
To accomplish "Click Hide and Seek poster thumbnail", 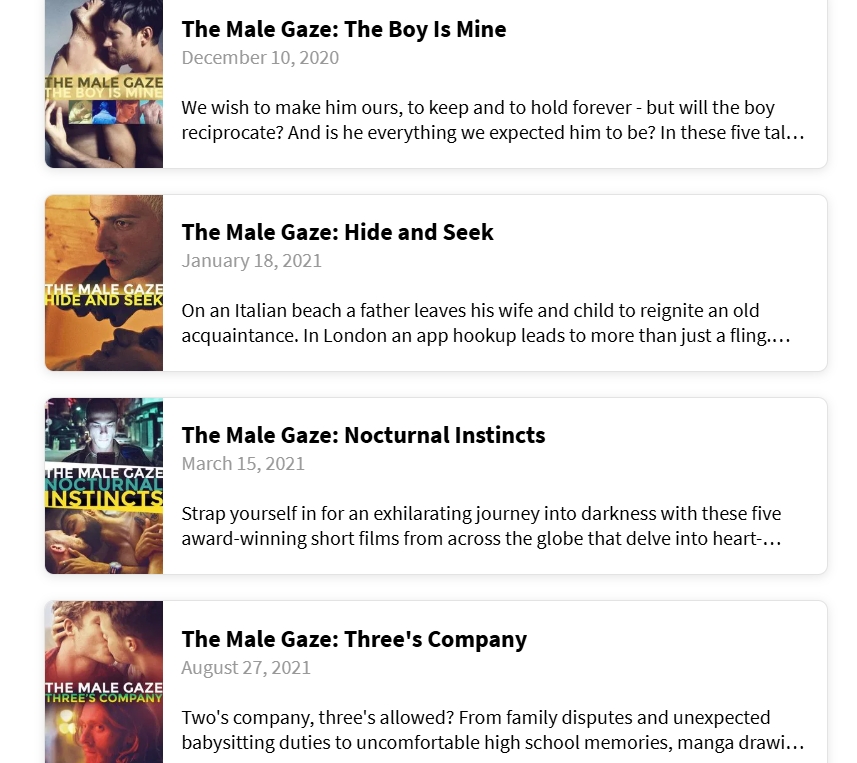I will point(104,283).
